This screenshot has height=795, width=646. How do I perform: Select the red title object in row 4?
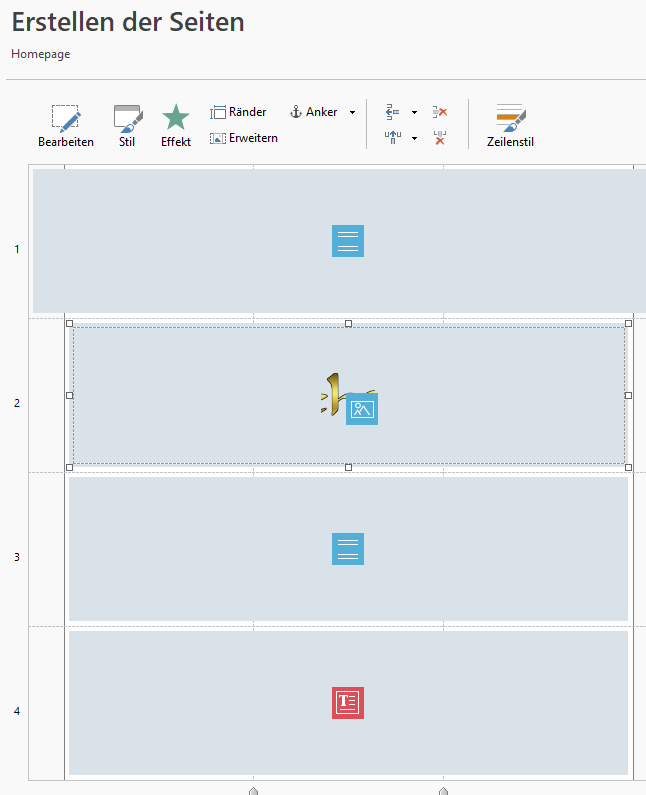(348, 702)
